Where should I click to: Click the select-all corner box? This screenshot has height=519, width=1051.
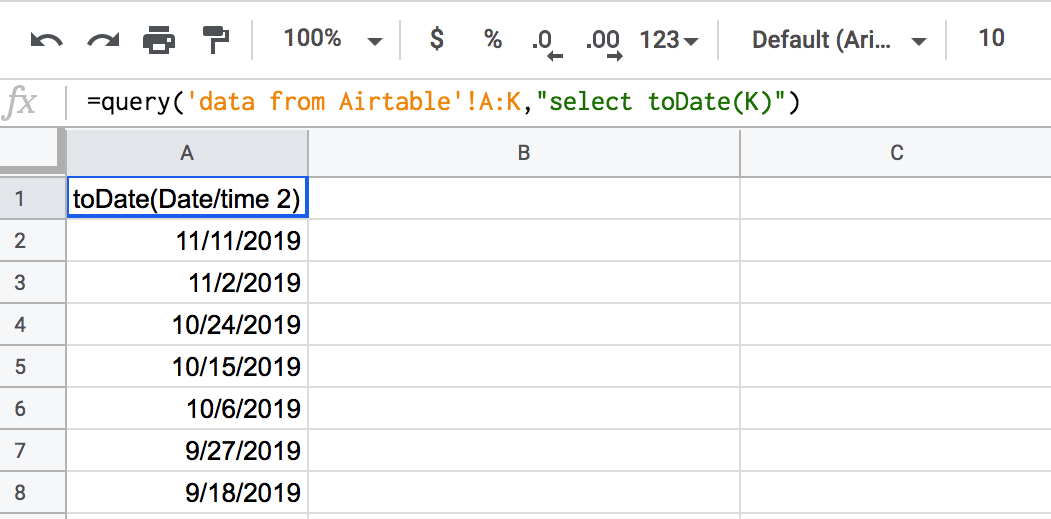[x=32, y=153]
